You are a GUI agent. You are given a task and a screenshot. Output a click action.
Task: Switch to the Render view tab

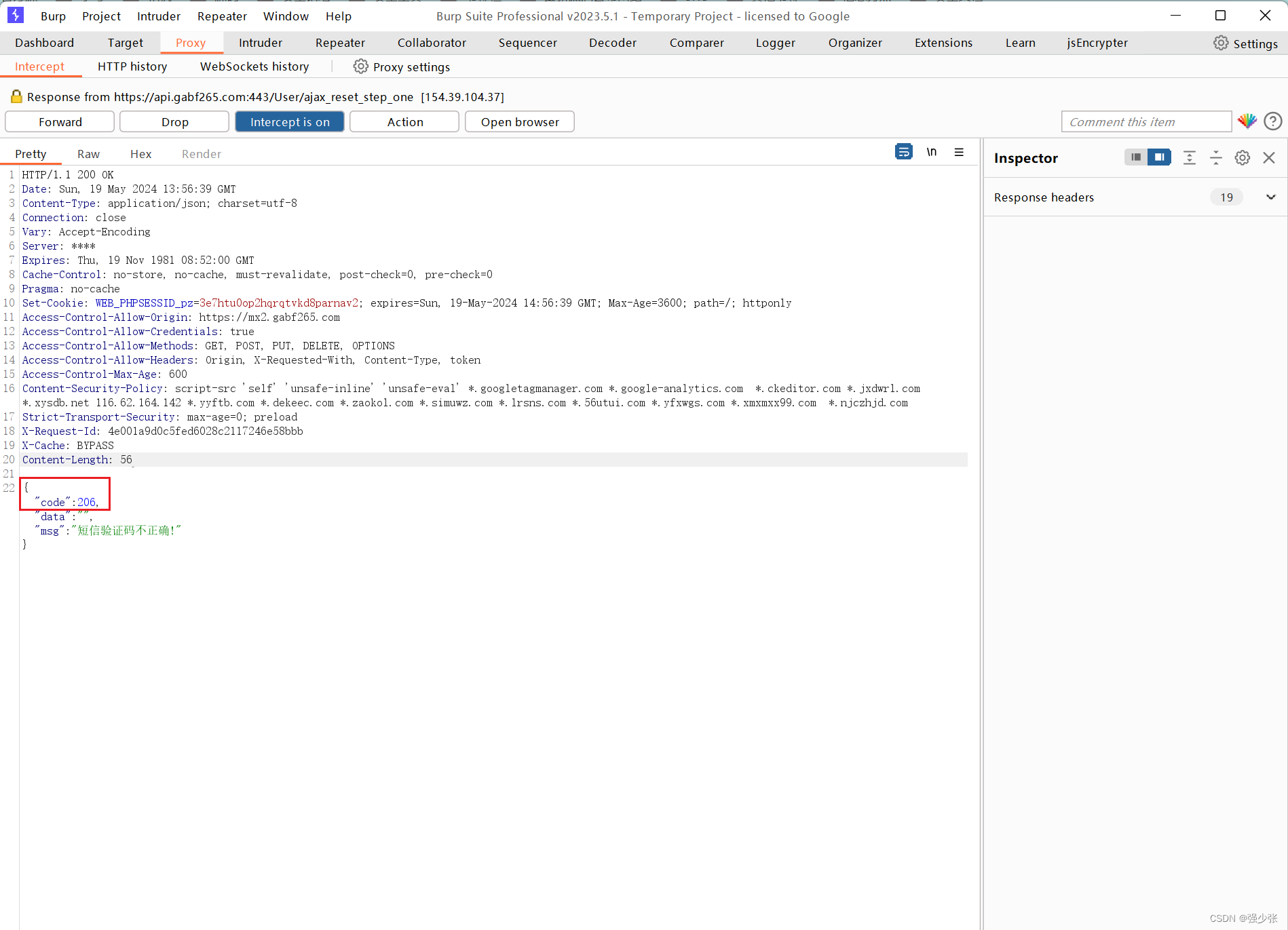coord(201,154)
